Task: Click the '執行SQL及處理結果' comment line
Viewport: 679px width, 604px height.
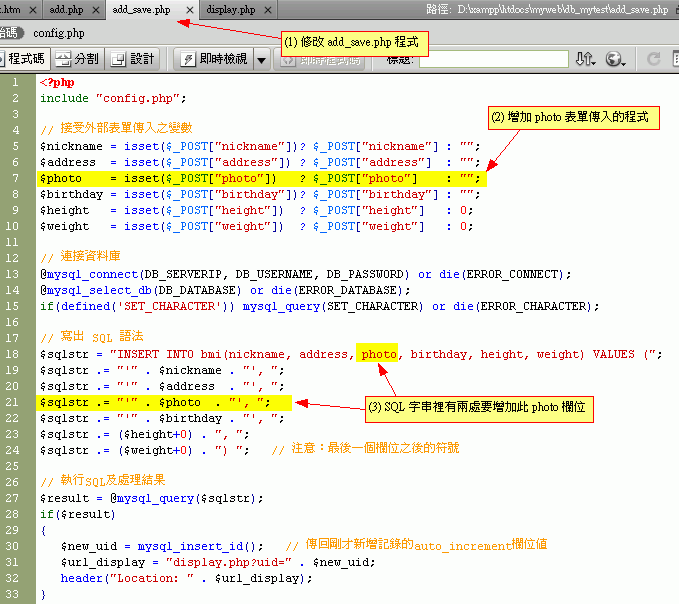Action: coord(103,481)
